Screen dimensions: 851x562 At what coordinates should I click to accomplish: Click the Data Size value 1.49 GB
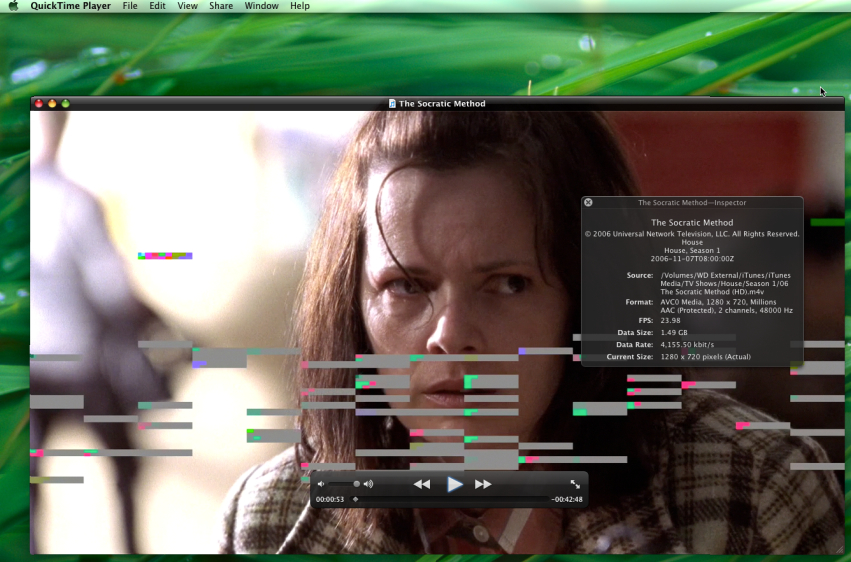pyautogui.click(x=674, y=333)
